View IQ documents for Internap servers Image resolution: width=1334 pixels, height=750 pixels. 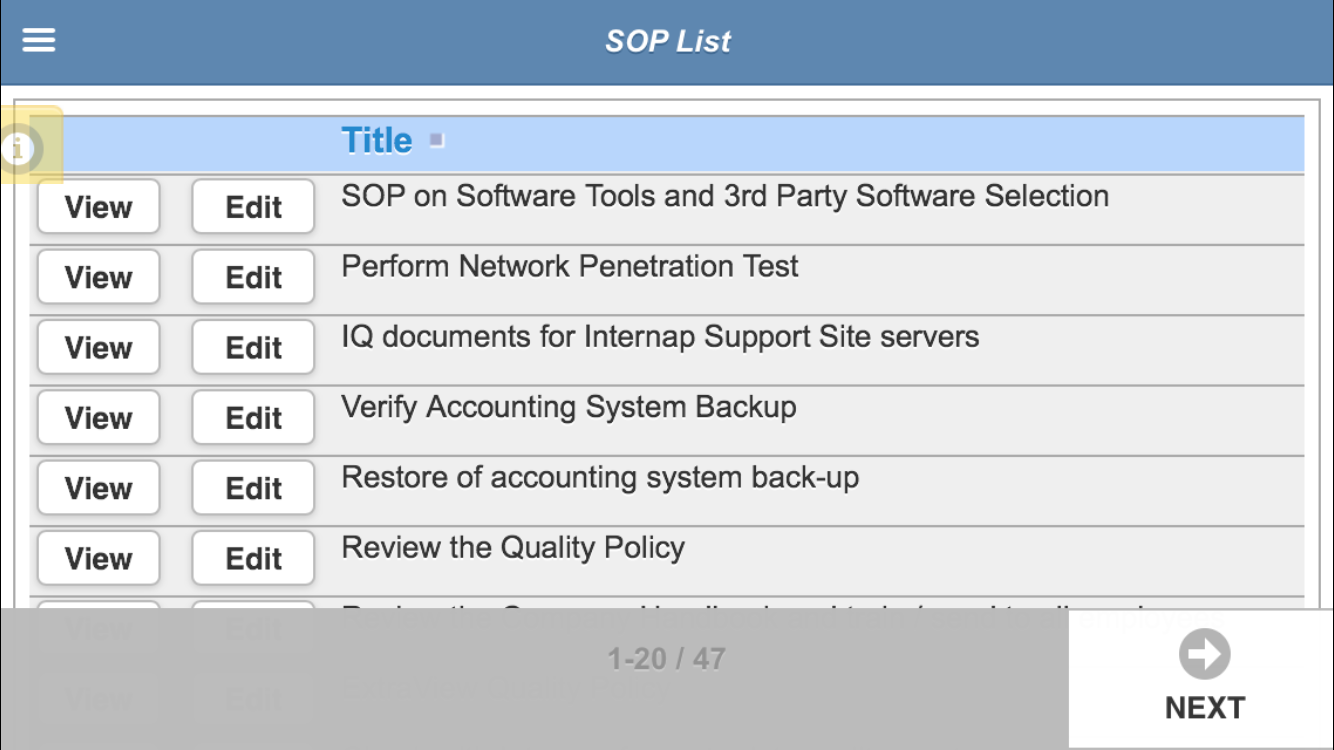(x=98, y=348)
